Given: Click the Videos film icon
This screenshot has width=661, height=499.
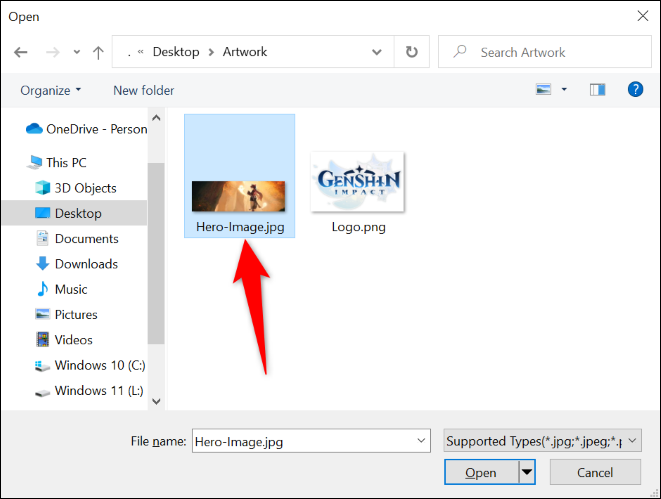Looking at the screenshot, I should click(43, 339).
